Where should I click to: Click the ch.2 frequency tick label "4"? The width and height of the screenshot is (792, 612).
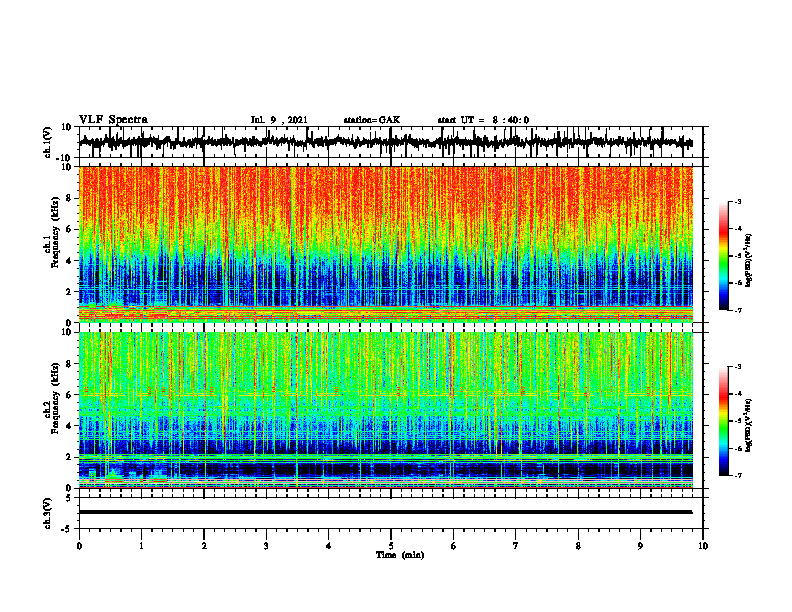tap(69, 426)
